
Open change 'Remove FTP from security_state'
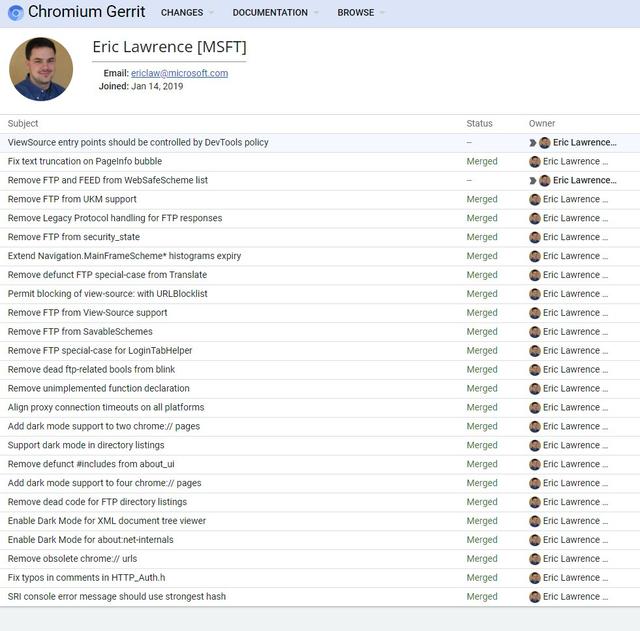coord(74,237)
